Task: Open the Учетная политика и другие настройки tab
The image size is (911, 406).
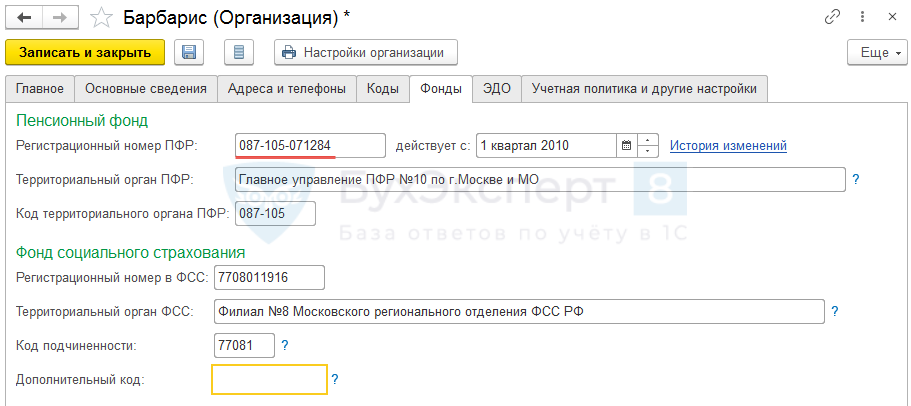Action: click(x=644, y=89)
